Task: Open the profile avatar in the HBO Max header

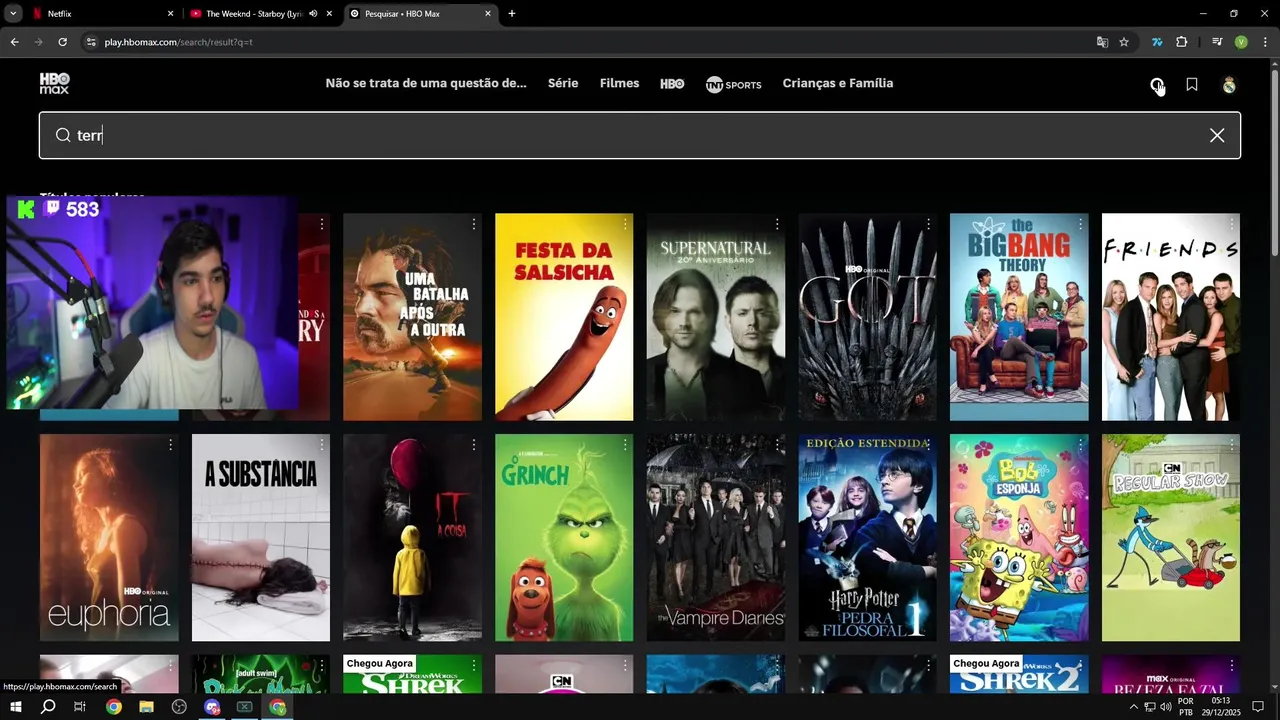Action: click(1229, 85)
